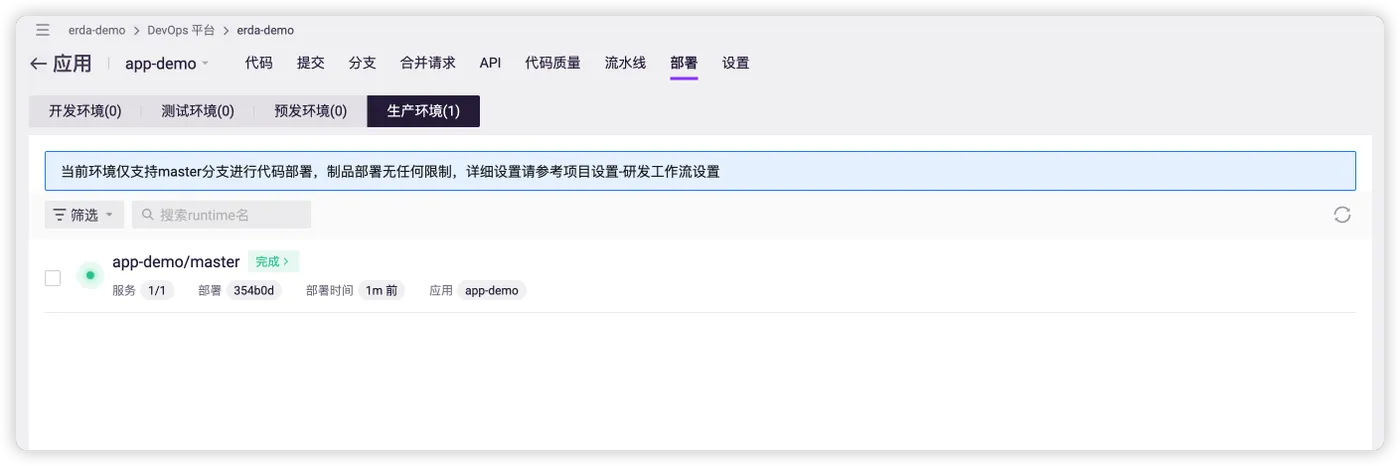Image resolution: width=1400 pixels, height=466 pixels.
Task: Click the app-demo application tag in the row
Action: pos(492,291)
